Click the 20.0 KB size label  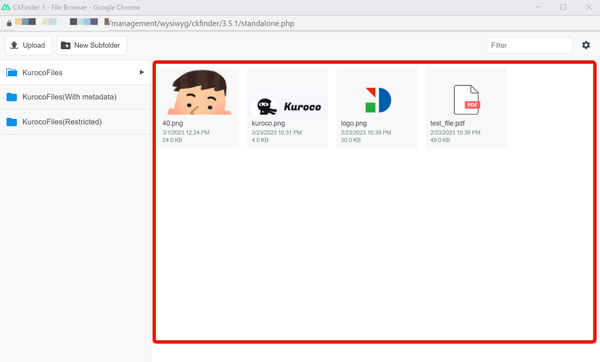click(x=351, y=140)
